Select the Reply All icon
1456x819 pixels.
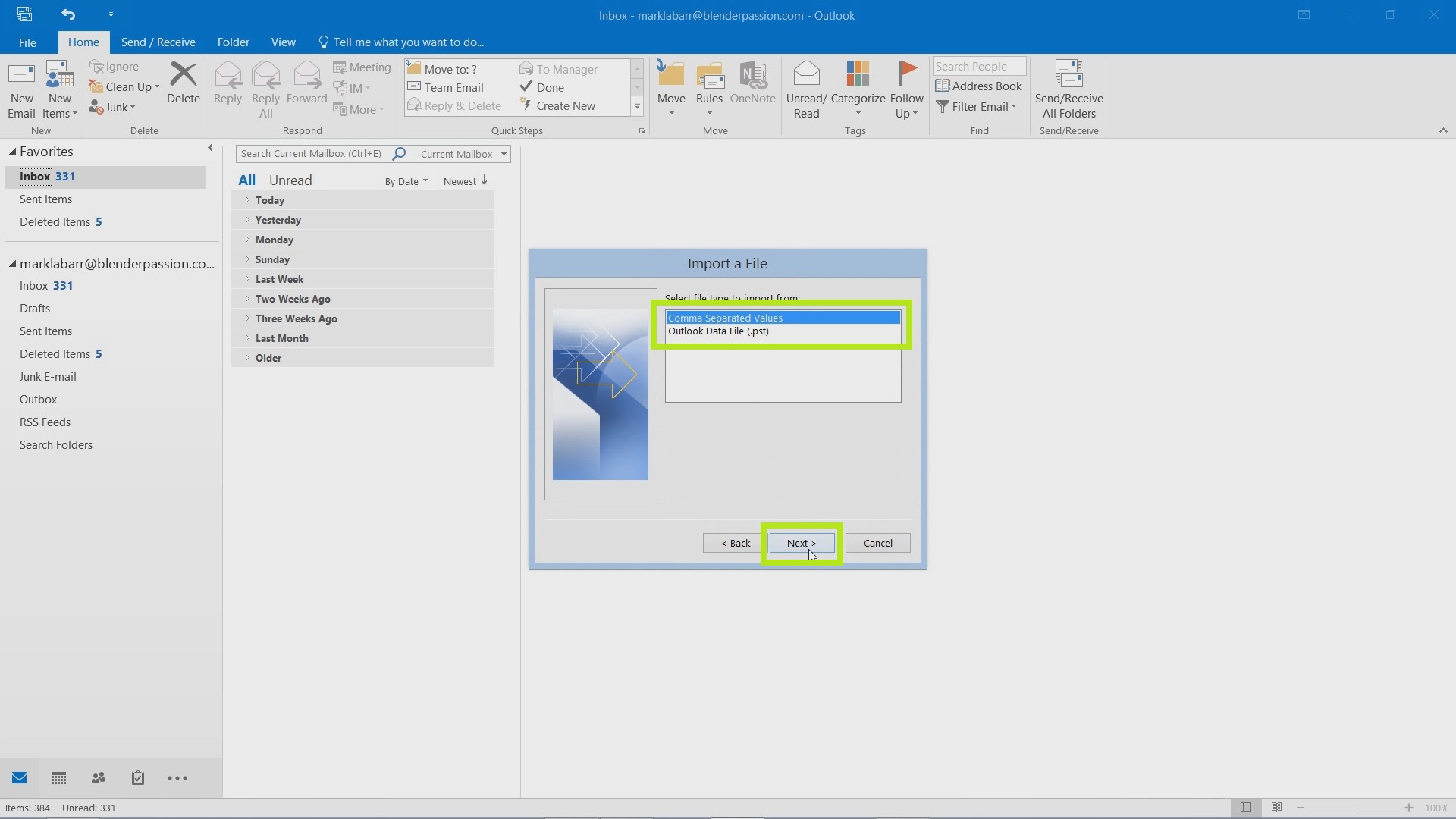(x=265, y=90)
